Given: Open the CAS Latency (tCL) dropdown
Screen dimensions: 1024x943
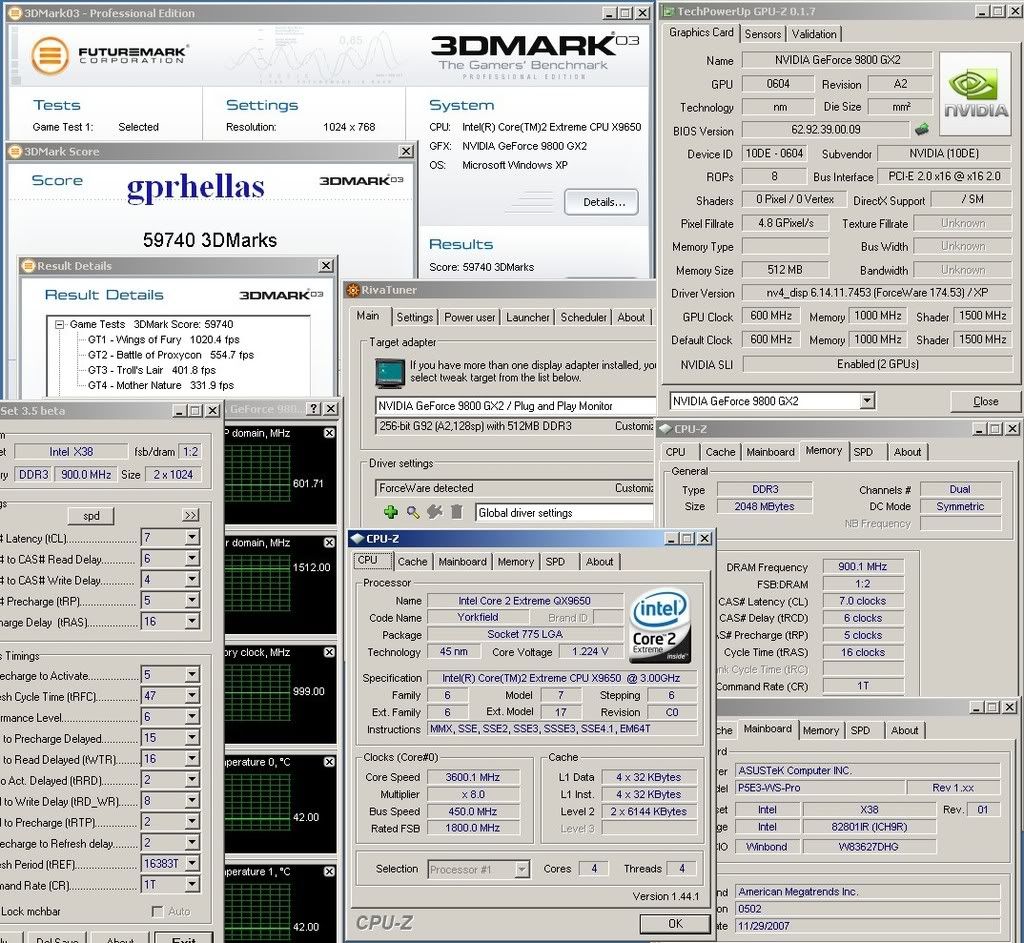Looking at the screenshot, I should 191,537.
